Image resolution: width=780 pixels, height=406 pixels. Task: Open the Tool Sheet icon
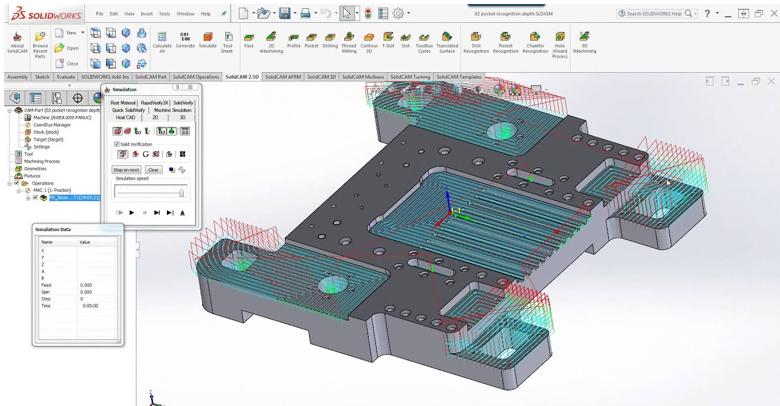[x=228, y=40]
